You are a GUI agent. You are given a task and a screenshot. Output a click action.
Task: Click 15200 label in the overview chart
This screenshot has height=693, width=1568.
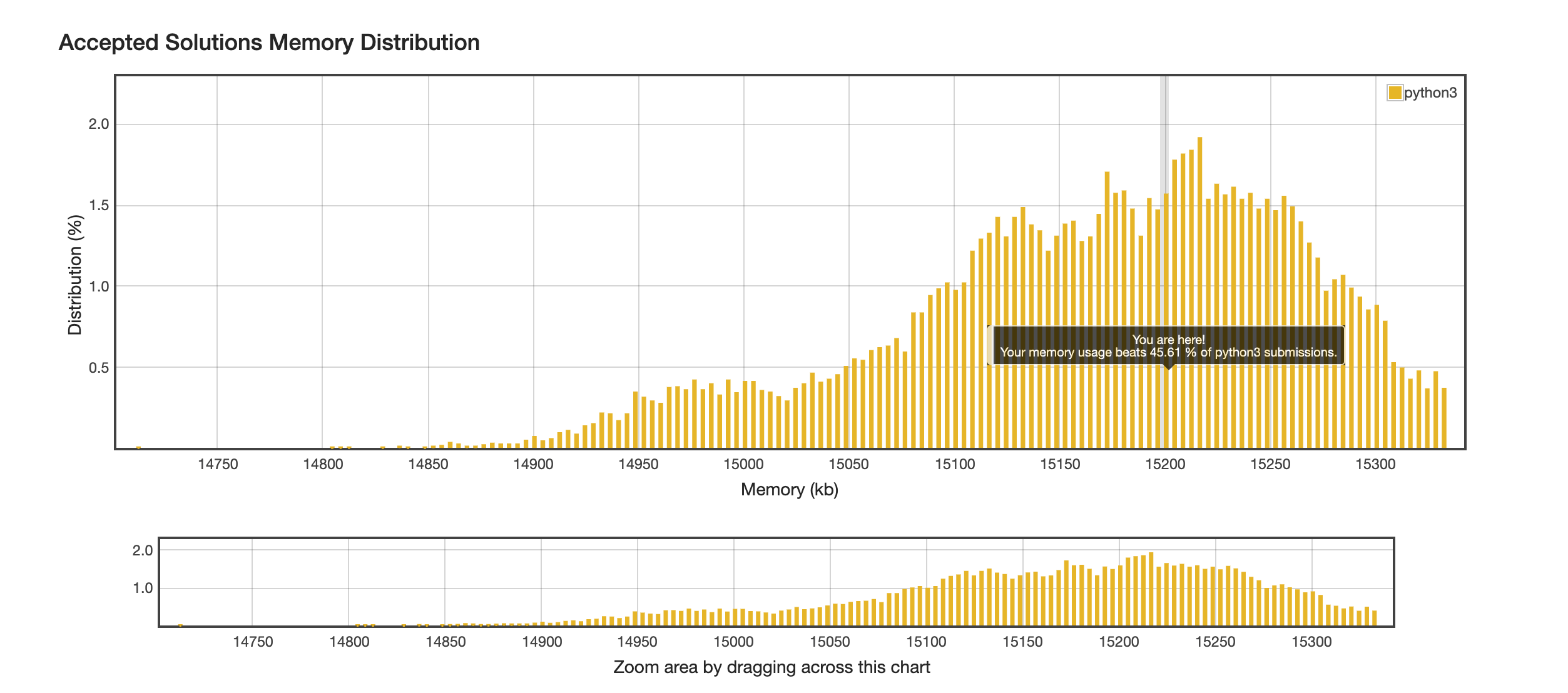click(1119, 642)
